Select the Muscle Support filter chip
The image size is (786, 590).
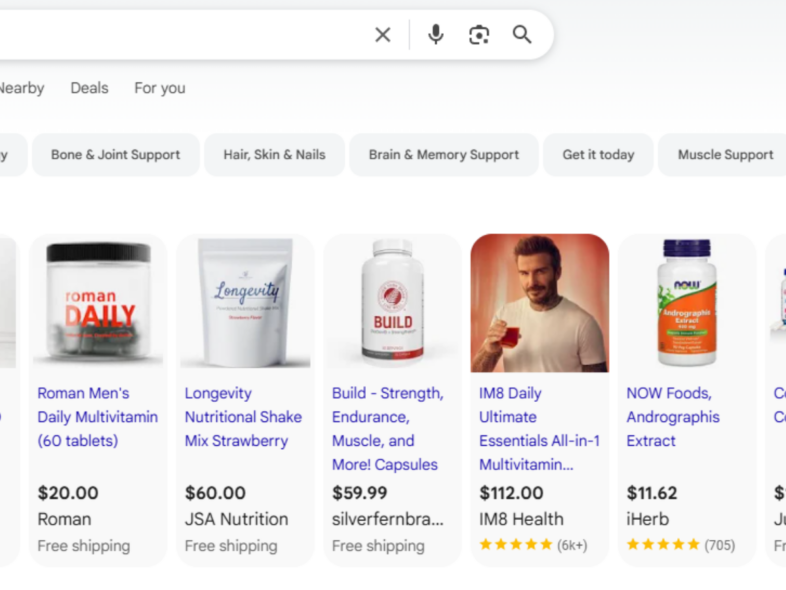pos(725,155)
